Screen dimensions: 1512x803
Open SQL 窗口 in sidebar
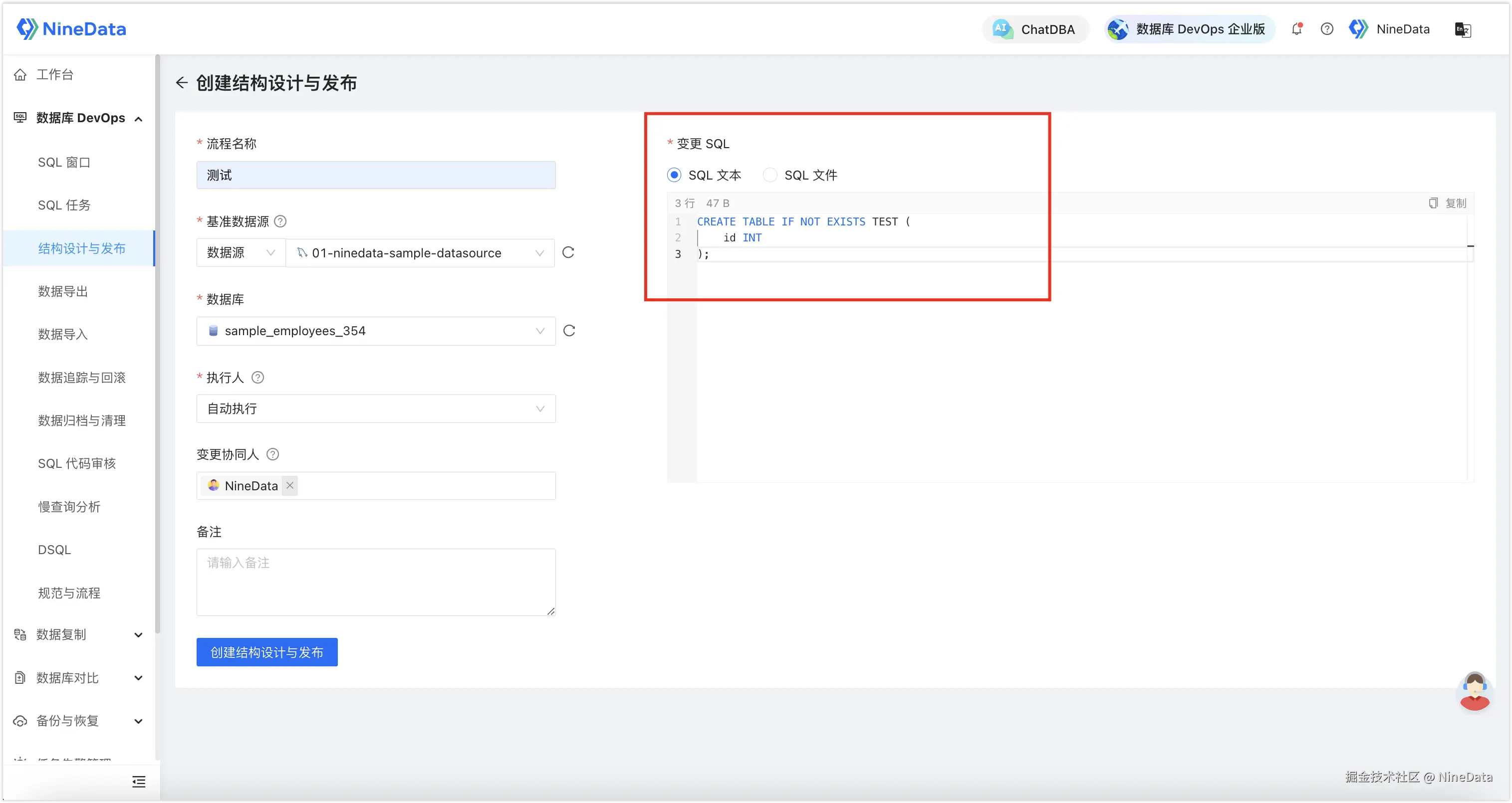pyautogui.click(x=64, y=163)
